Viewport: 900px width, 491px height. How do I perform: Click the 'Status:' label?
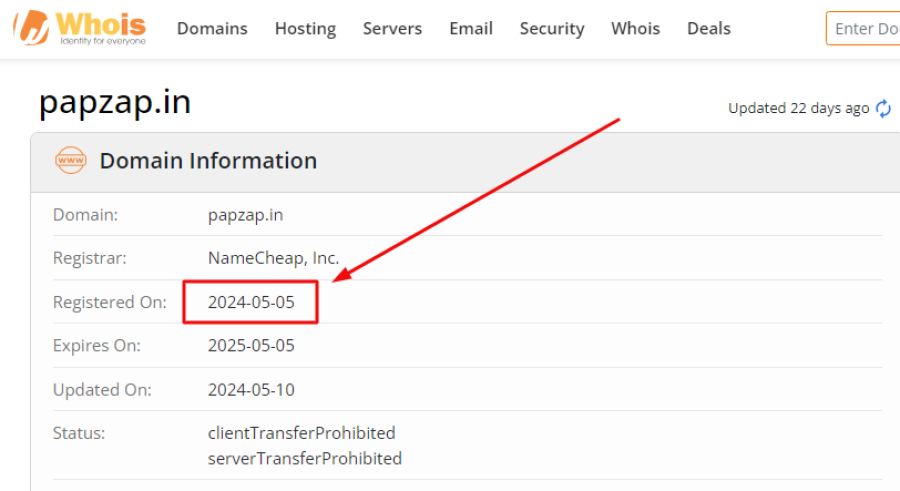[x=79, y=433]
